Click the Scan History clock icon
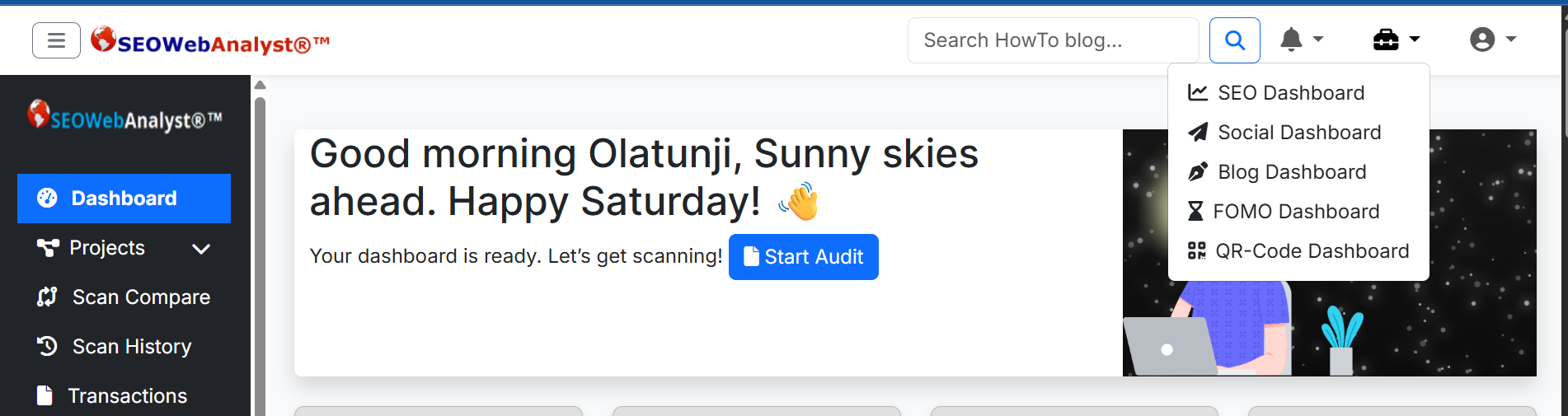The height and width of the screenshot is (416, 1568). [x=47, y=346]
